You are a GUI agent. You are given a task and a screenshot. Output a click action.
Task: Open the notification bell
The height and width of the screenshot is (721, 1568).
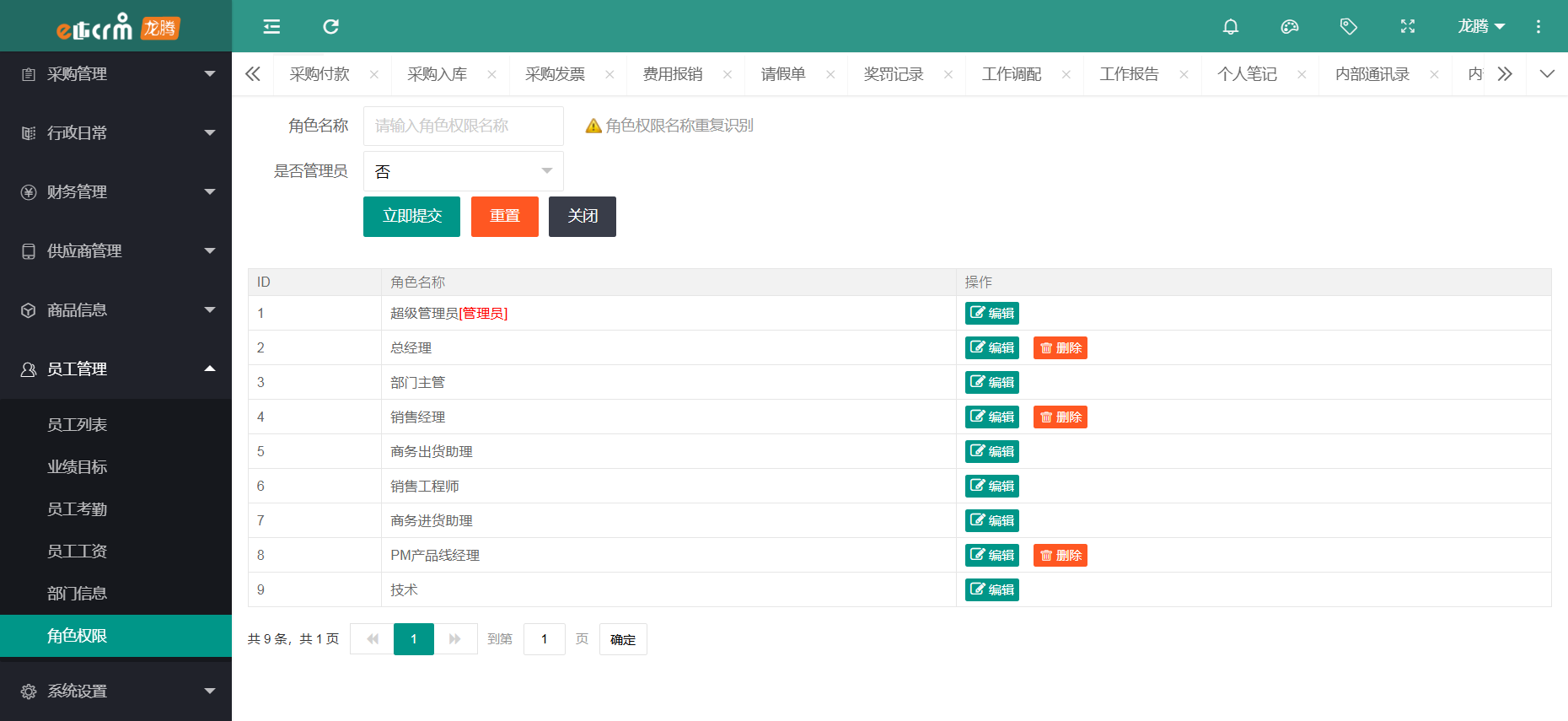pyautogui.click(x=1231, y=27)
